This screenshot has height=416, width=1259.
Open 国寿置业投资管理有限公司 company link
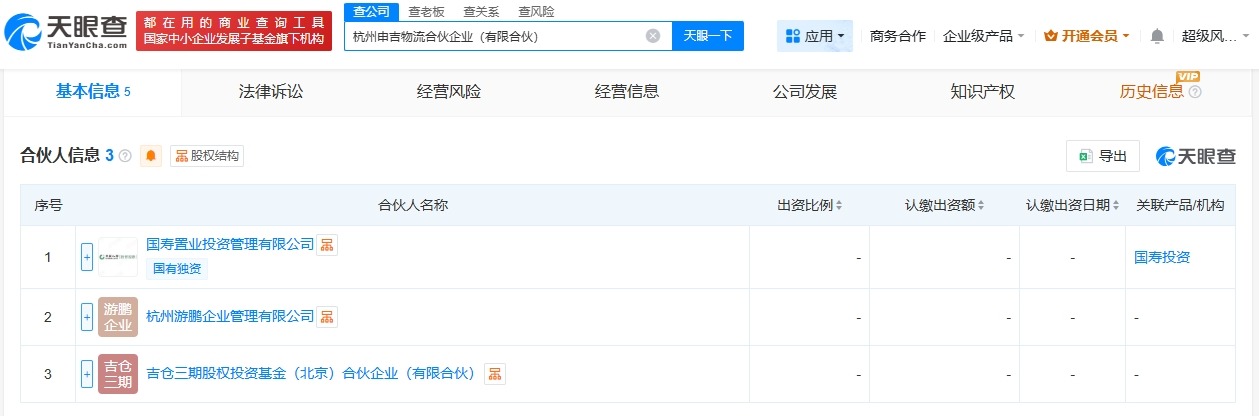coord(230,244)
